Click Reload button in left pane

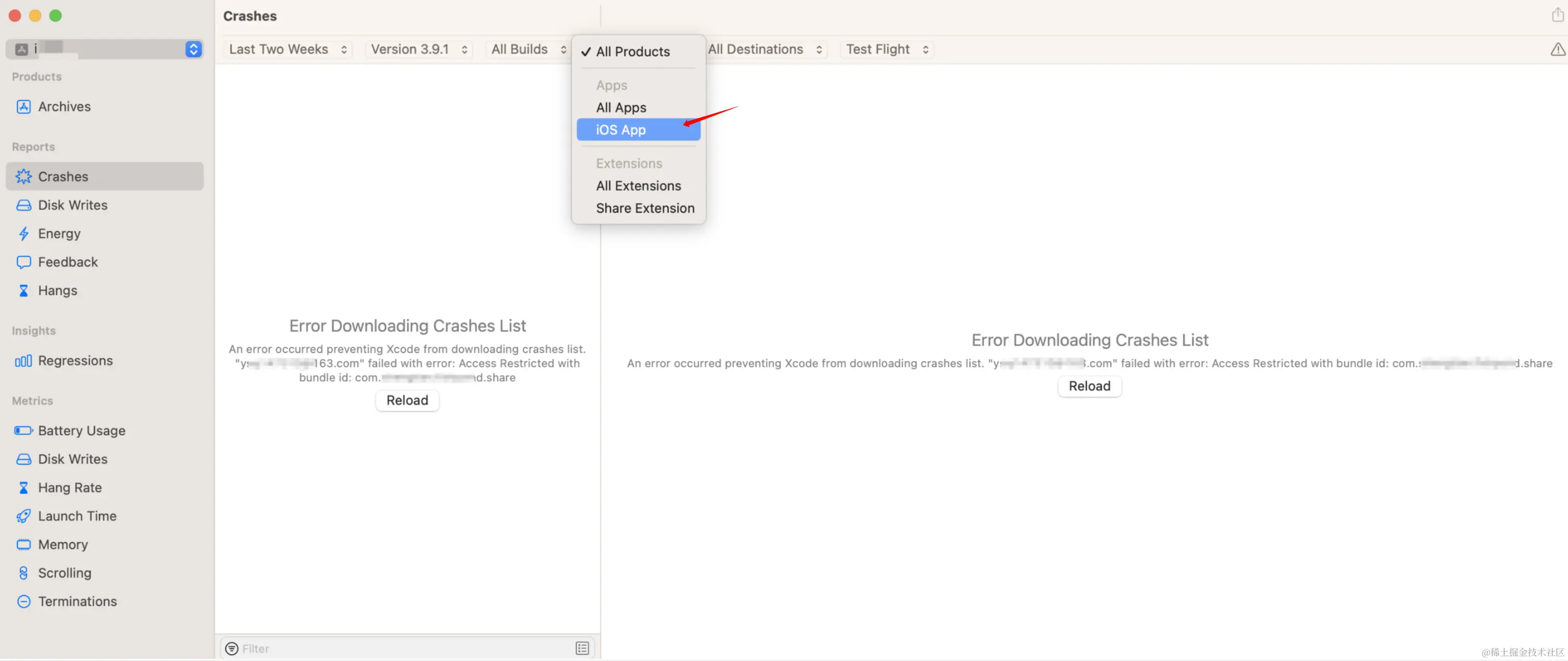[407, 401]
